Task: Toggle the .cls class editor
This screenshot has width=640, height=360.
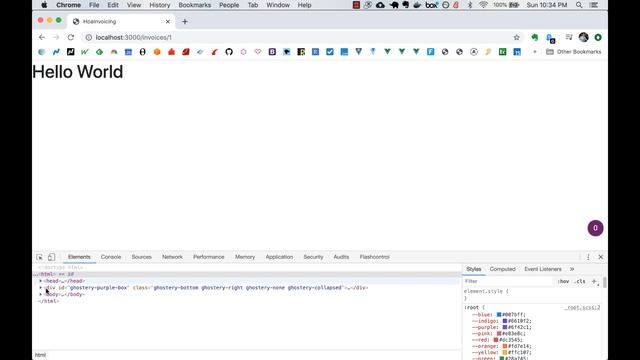Action: pos(580,281)
